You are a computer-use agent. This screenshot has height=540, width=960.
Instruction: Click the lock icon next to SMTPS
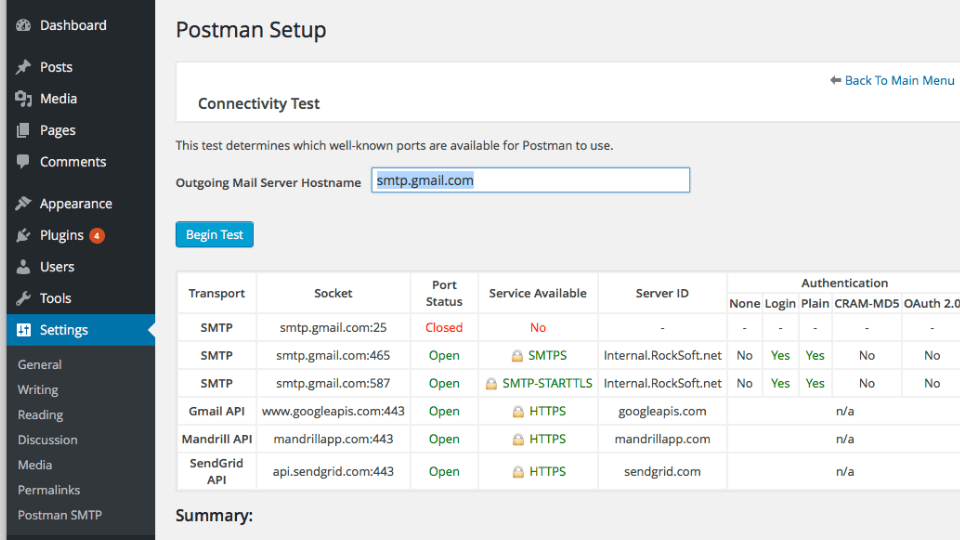517,356
